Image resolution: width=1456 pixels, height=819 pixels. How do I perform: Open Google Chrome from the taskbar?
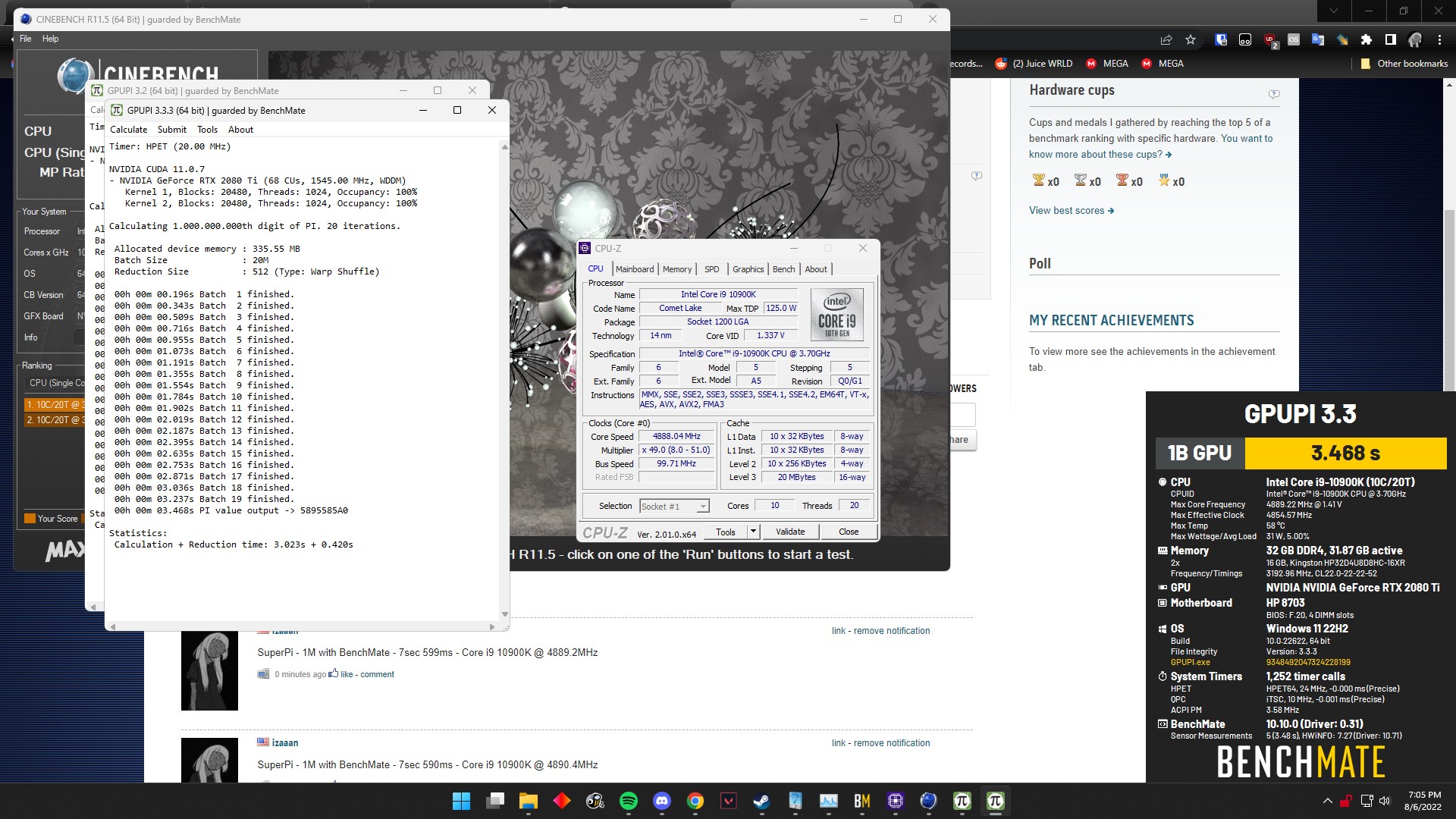click(695, 801)
